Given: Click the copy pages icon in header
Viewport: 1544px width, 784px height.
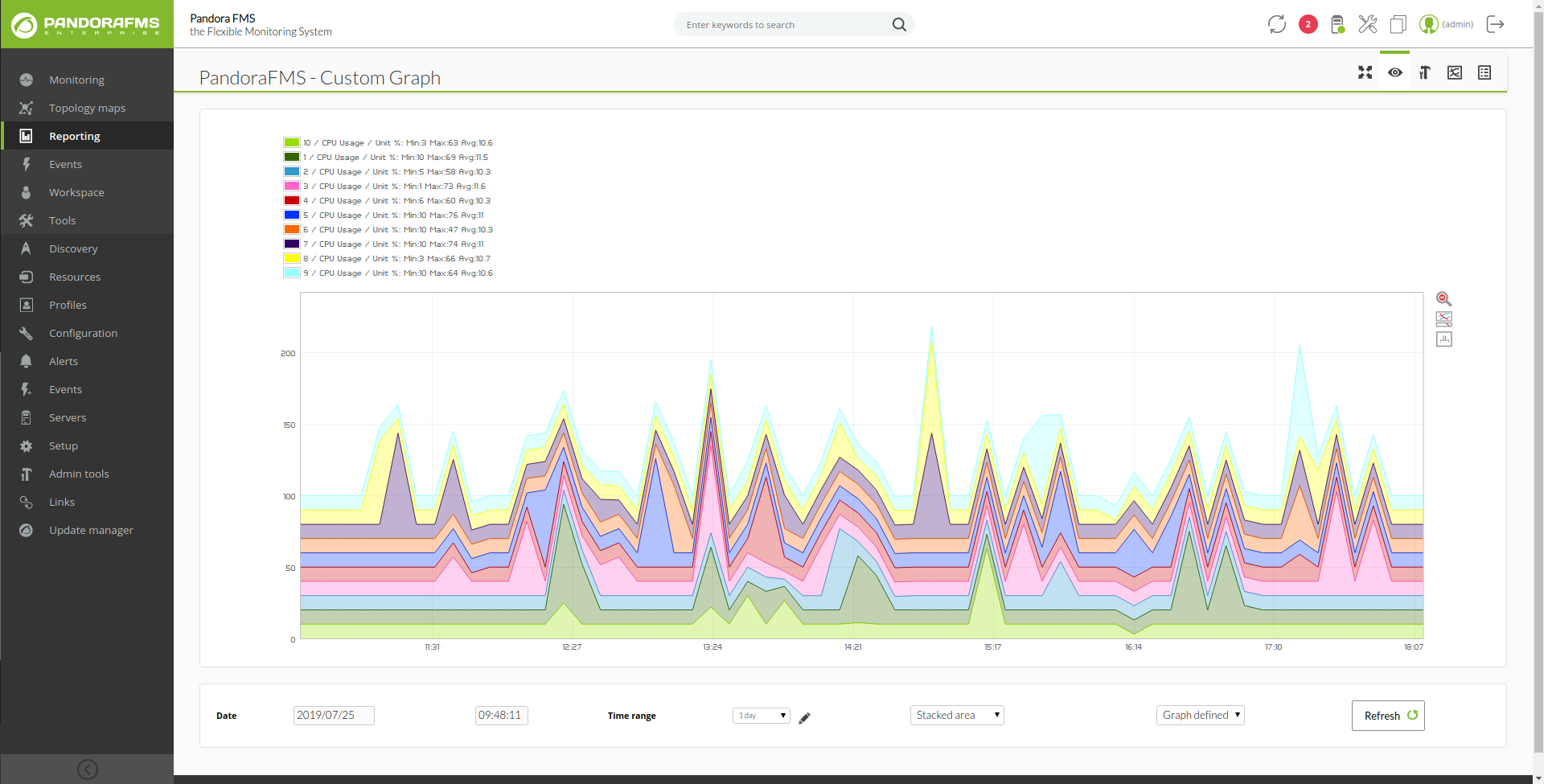Looking at the screenshot, I should [x=1398, y=24].
